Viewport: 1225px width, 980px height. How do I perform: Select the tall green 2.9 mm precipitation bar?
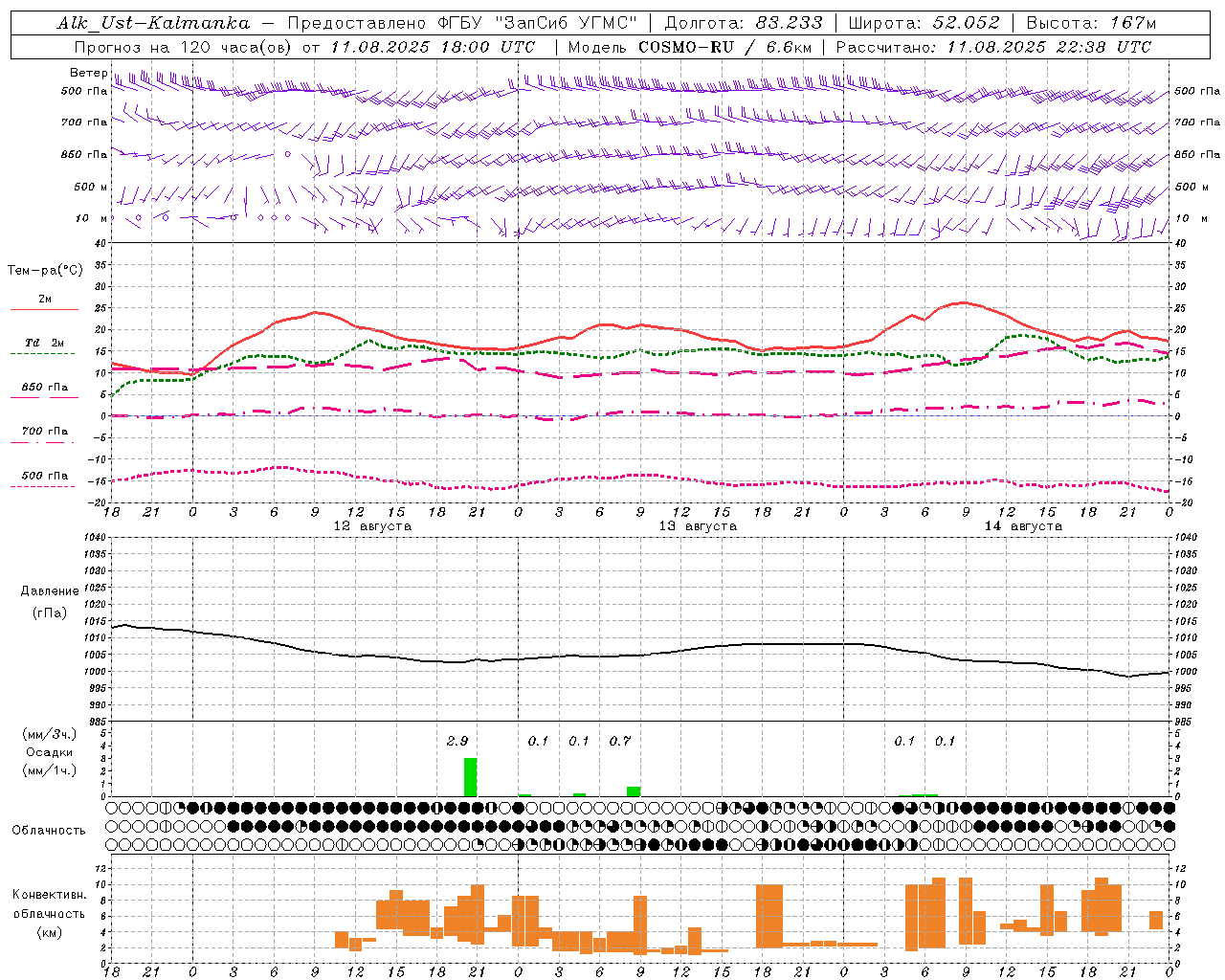click(x=470, y=777)
